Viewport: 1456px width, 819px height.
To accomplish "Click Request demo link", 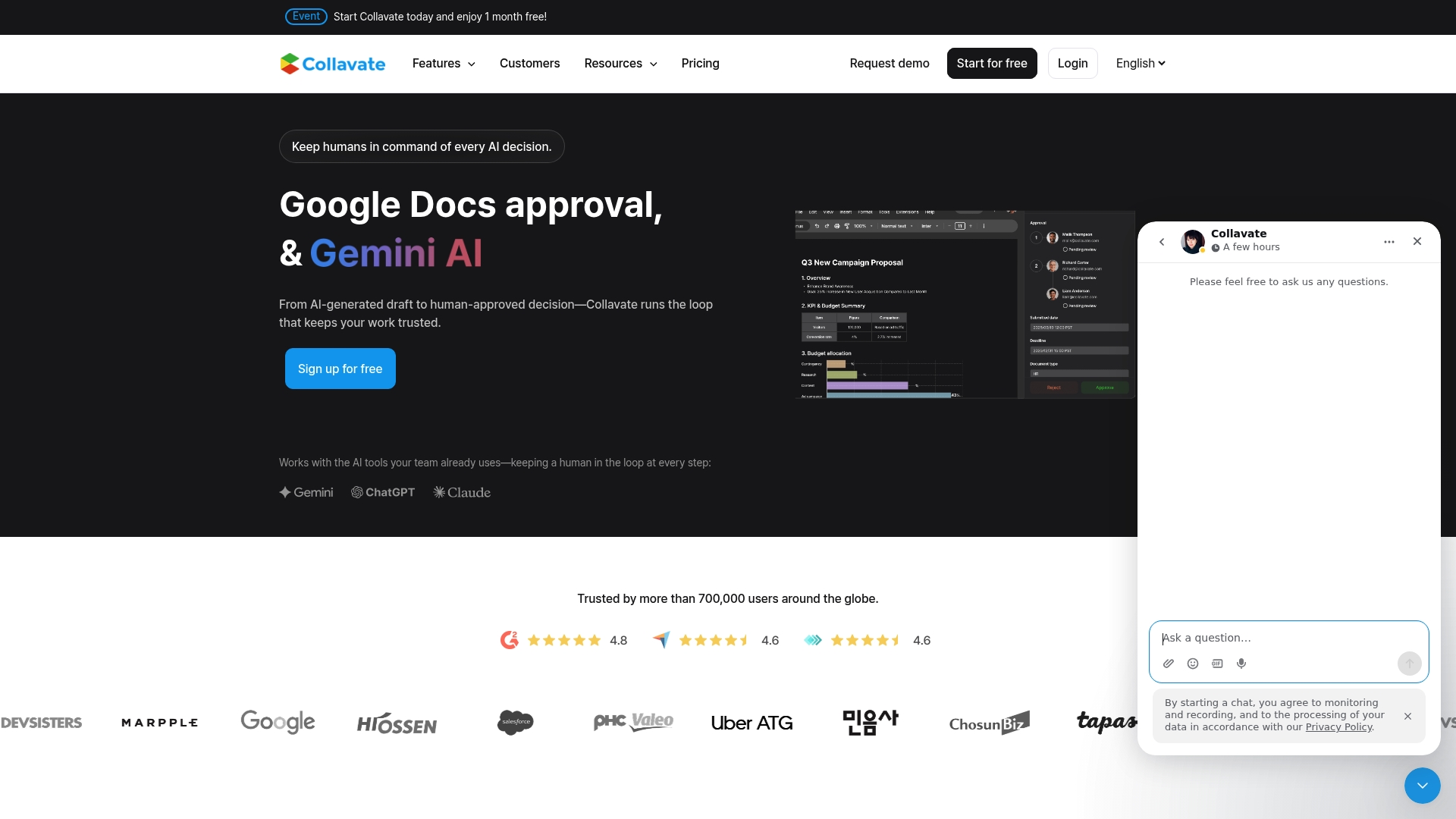I will pos(890,64).
